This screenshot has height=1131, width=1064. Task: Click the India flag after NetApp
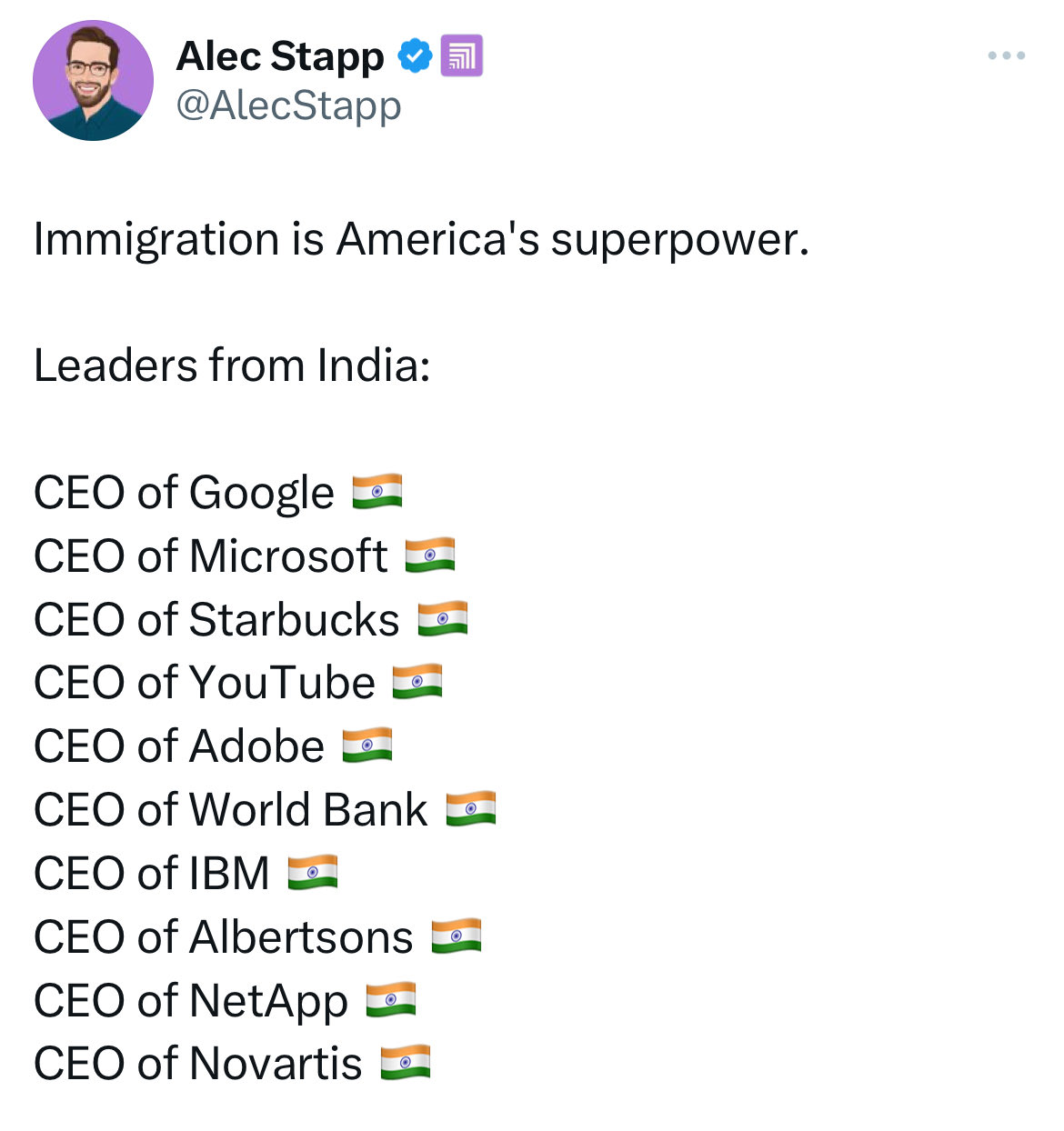(x=391, y=1000)
